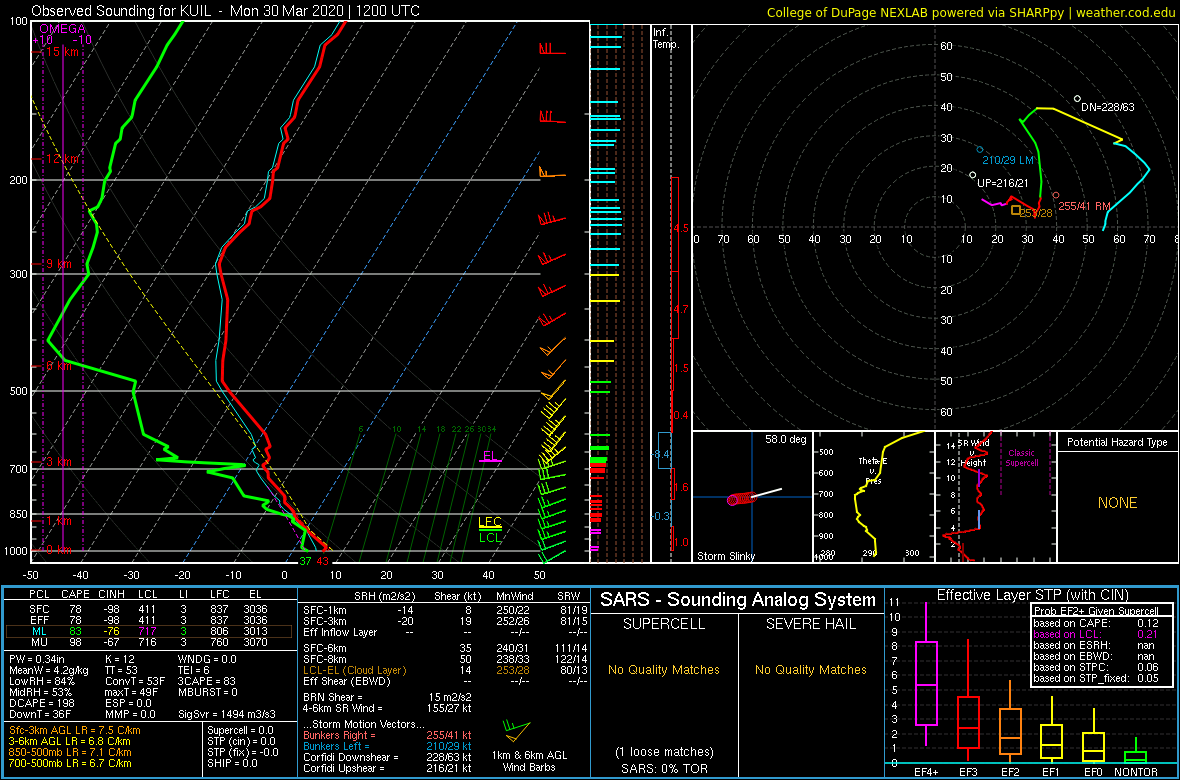Click the green LCL level marker
This screenshot has height=780, width=1180.
coord(490,537)
